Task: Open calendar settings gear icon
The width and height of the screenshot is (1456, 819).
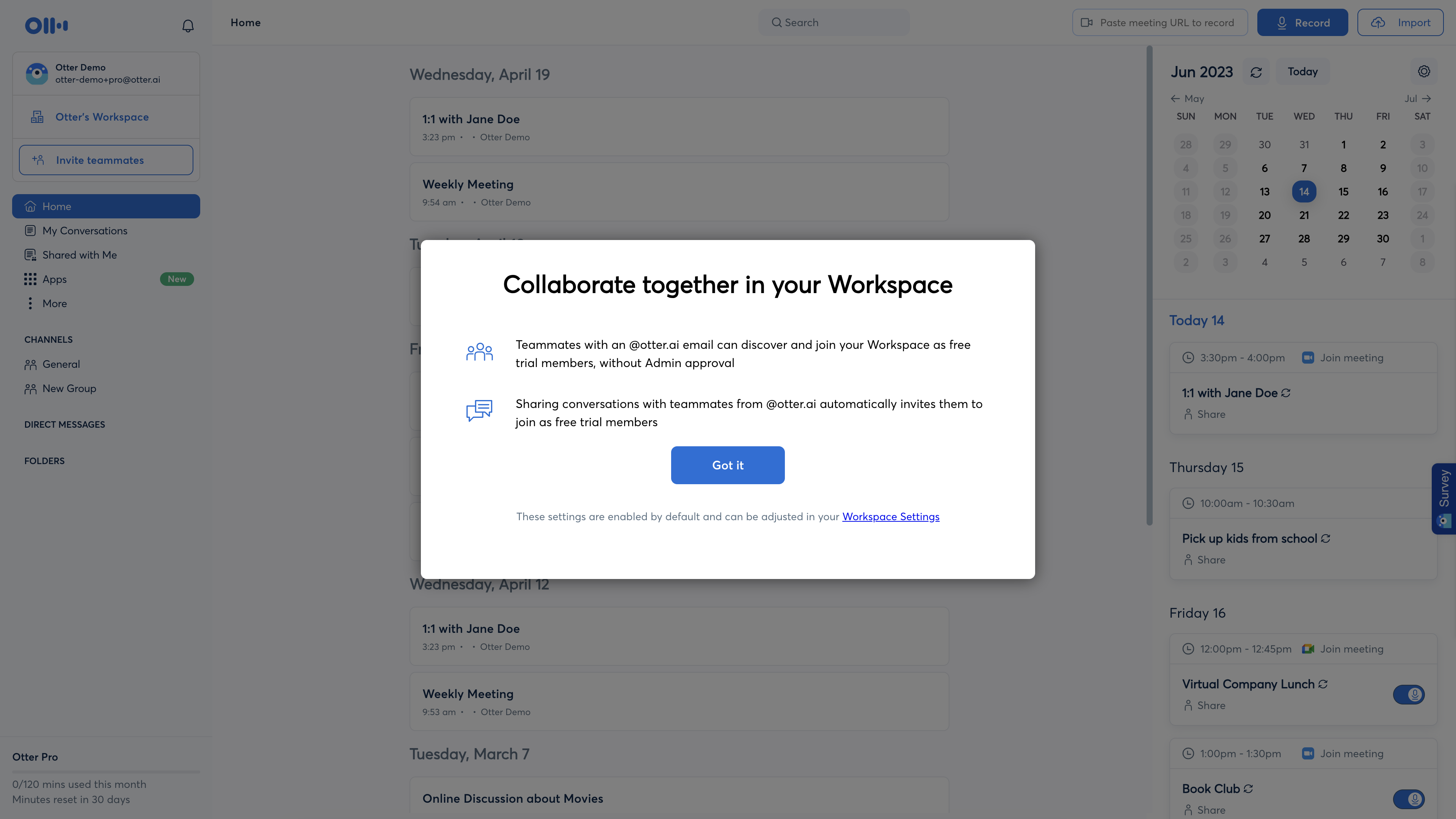Action: click(1424, 71)
